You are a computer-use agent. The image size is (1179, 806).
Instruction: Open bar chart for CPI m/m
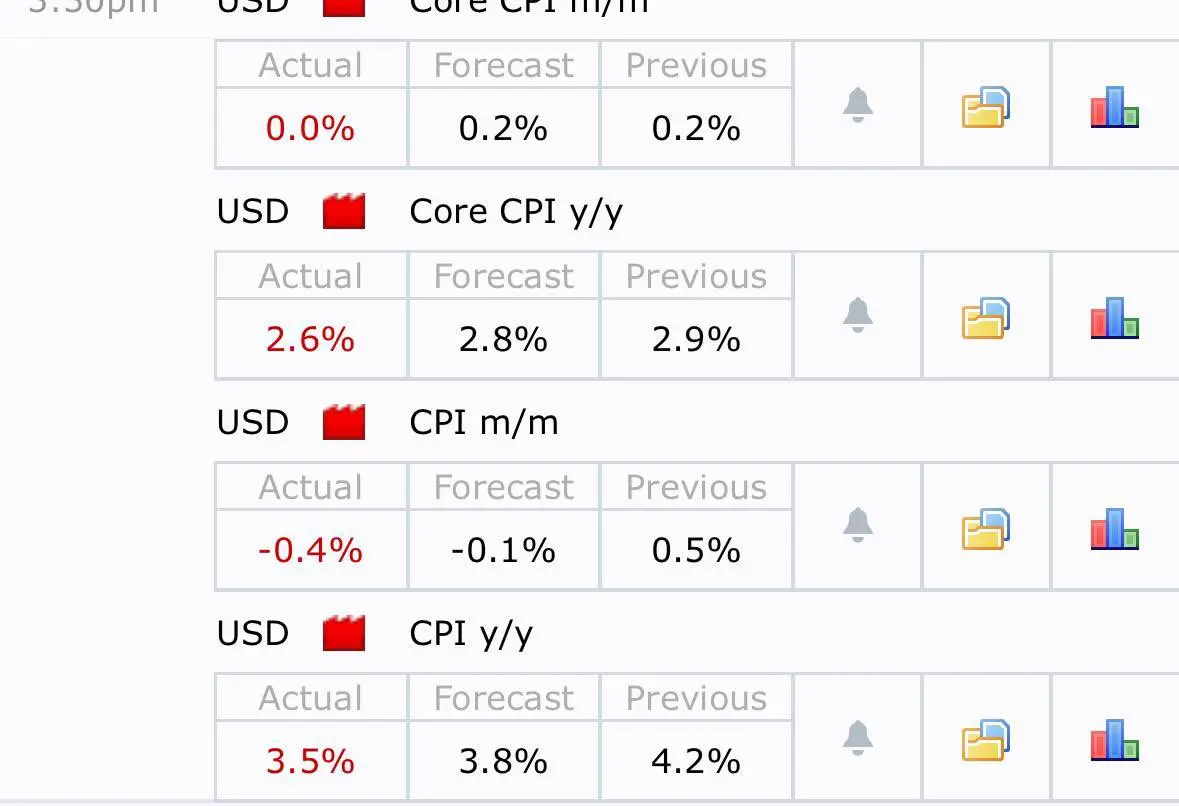[x=1114, y=529]
